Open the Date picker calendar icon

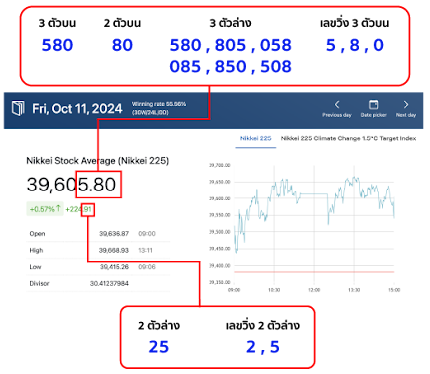374,104
